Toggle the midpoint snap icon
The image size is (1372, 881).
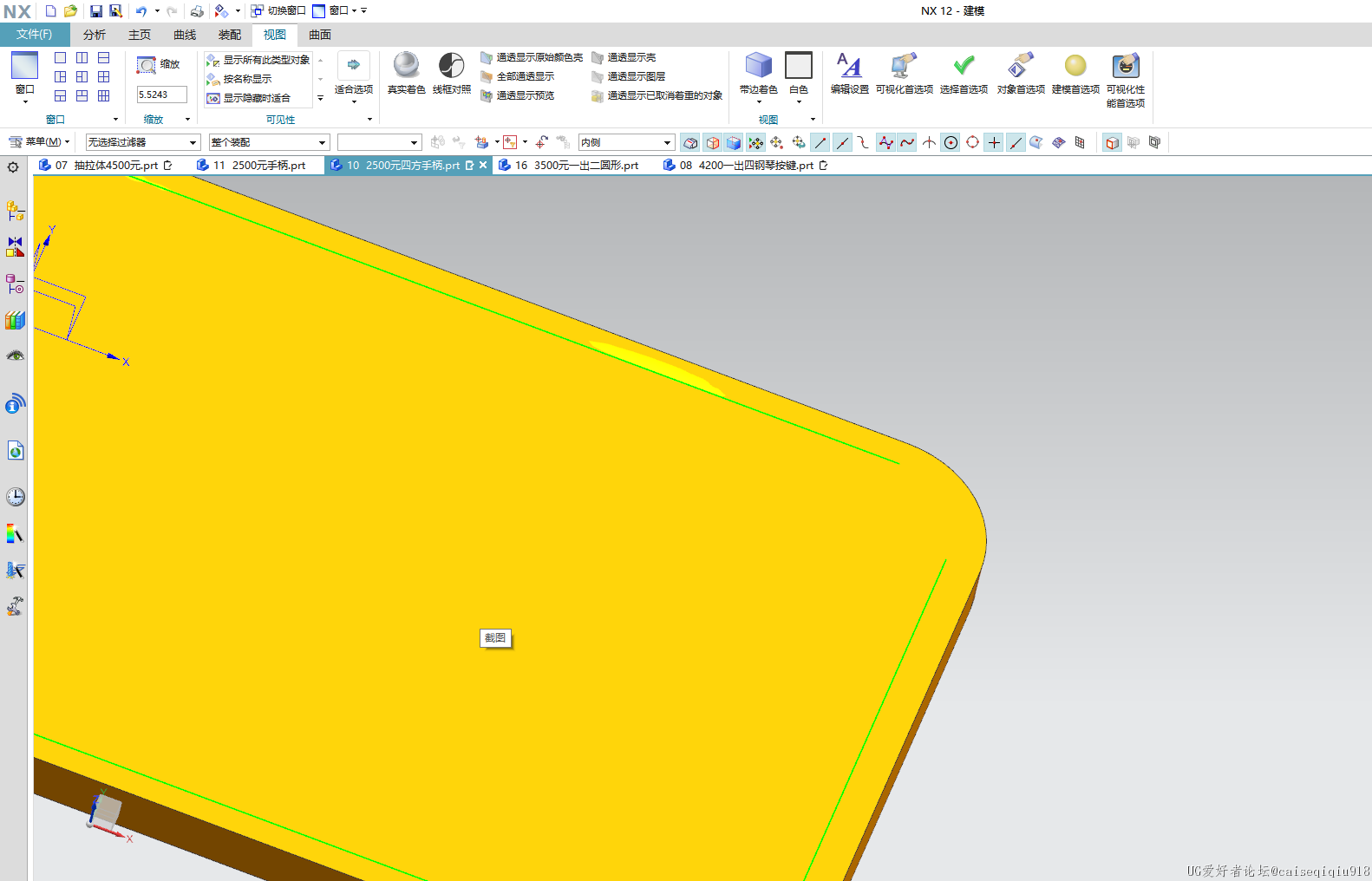tap(842, 142)
